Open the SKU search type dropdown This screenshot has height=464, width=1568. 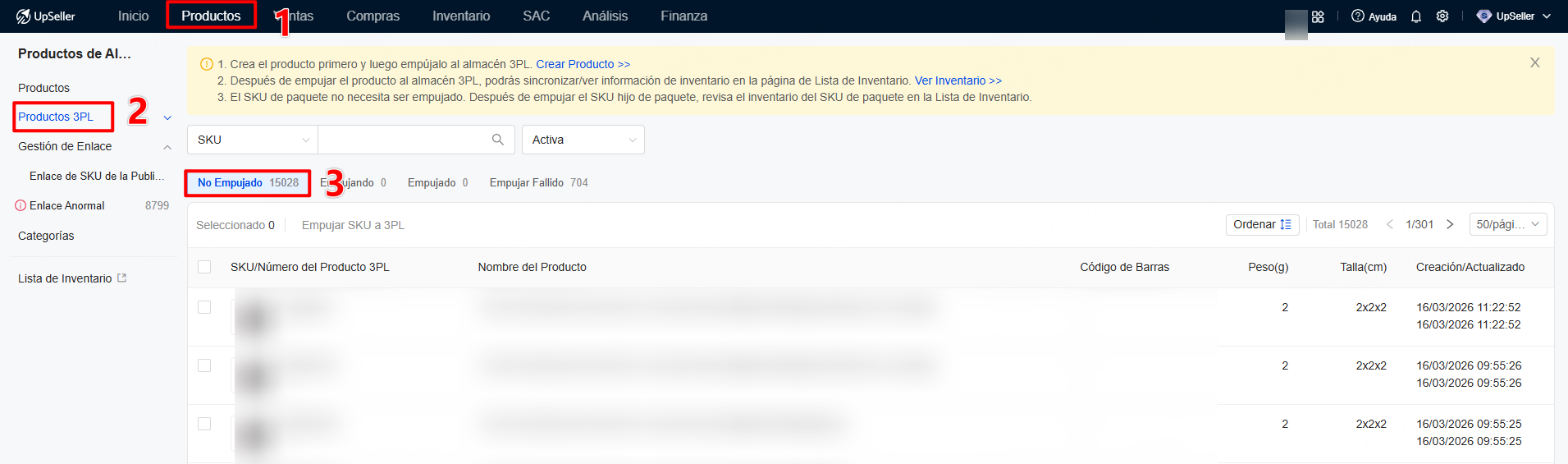[x=252, y=140]
